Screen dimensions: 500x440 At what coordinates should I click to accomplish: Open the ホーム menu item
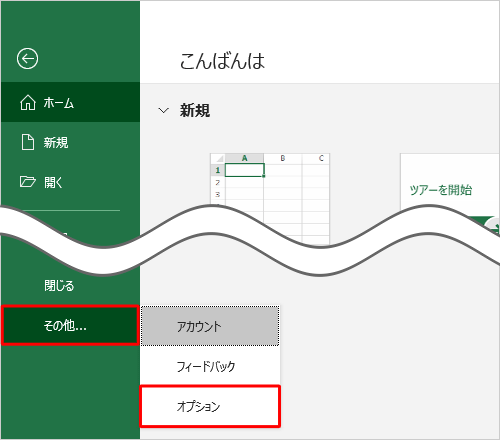[x=70, y=102]
